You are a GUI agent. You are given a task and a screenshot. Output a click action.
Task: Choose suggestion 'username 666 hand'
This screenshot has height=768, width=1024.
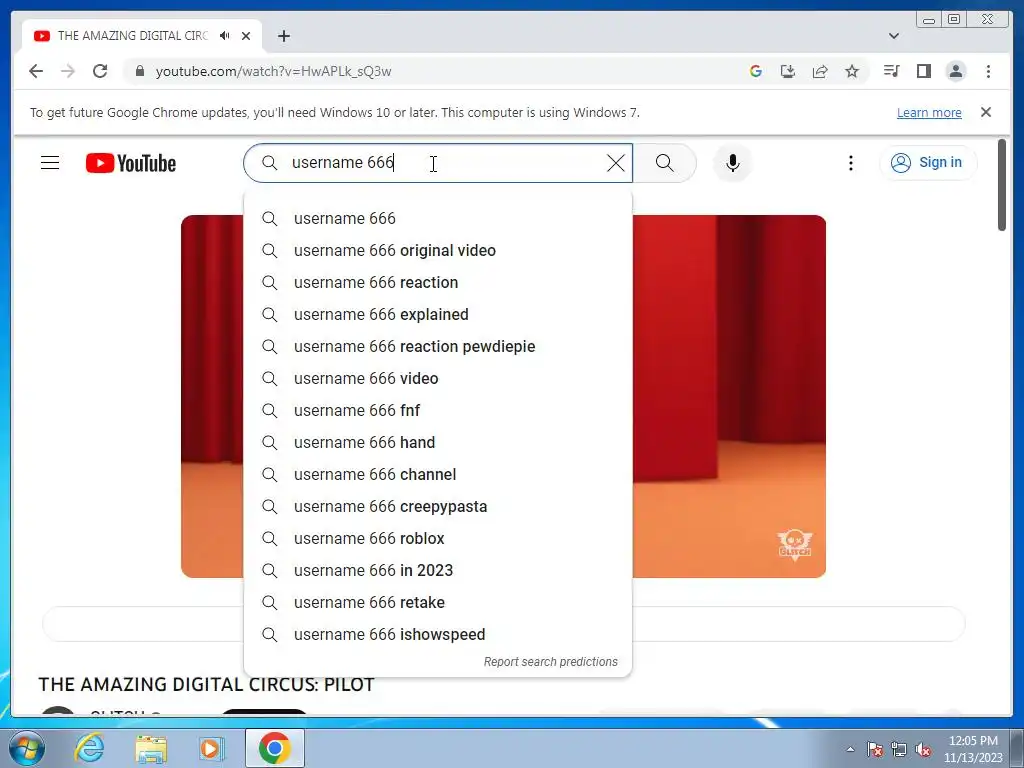click(438, 442)
